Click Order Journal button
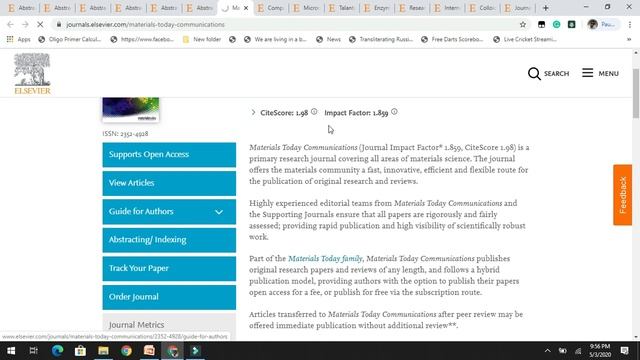Image resolution: width=640 pixels, height=360 pixels. [169, 297]
